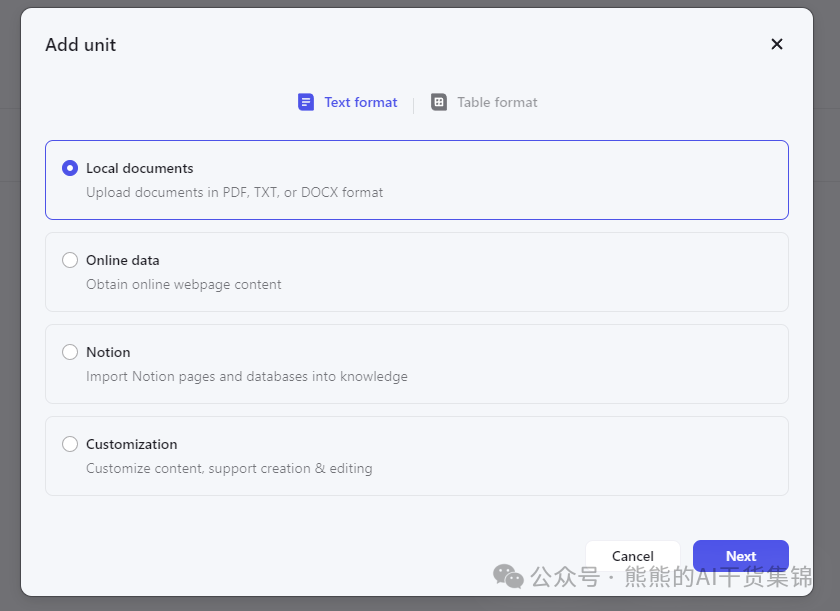Click the Text format document icon

pos(306,102)
